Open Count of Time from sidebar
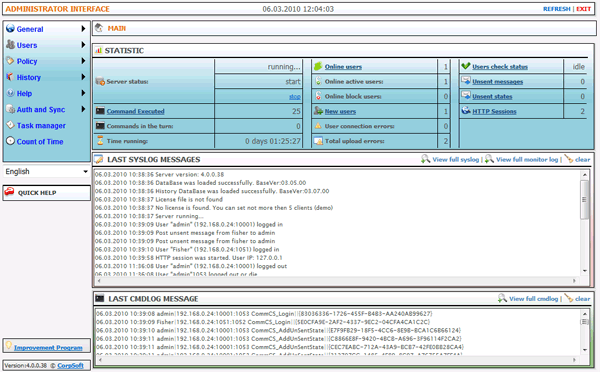 point(40,142)
